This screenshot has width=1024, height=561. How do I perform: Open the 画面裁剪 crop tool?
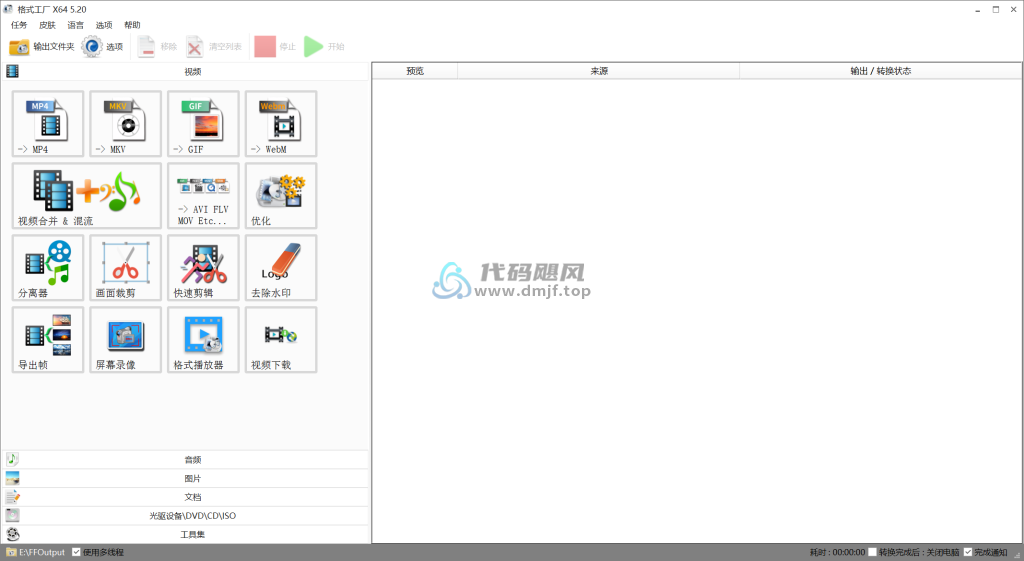tap(125, 267)
